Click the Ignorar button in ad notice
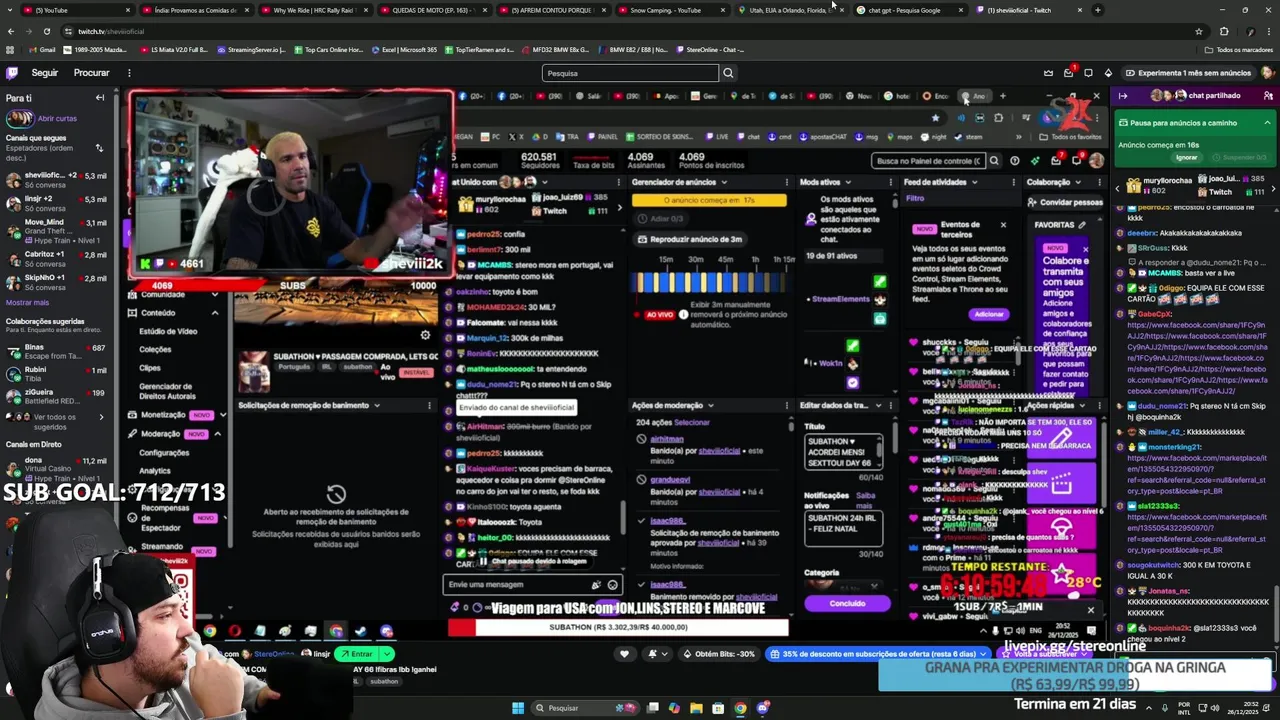 [1186, 157]
